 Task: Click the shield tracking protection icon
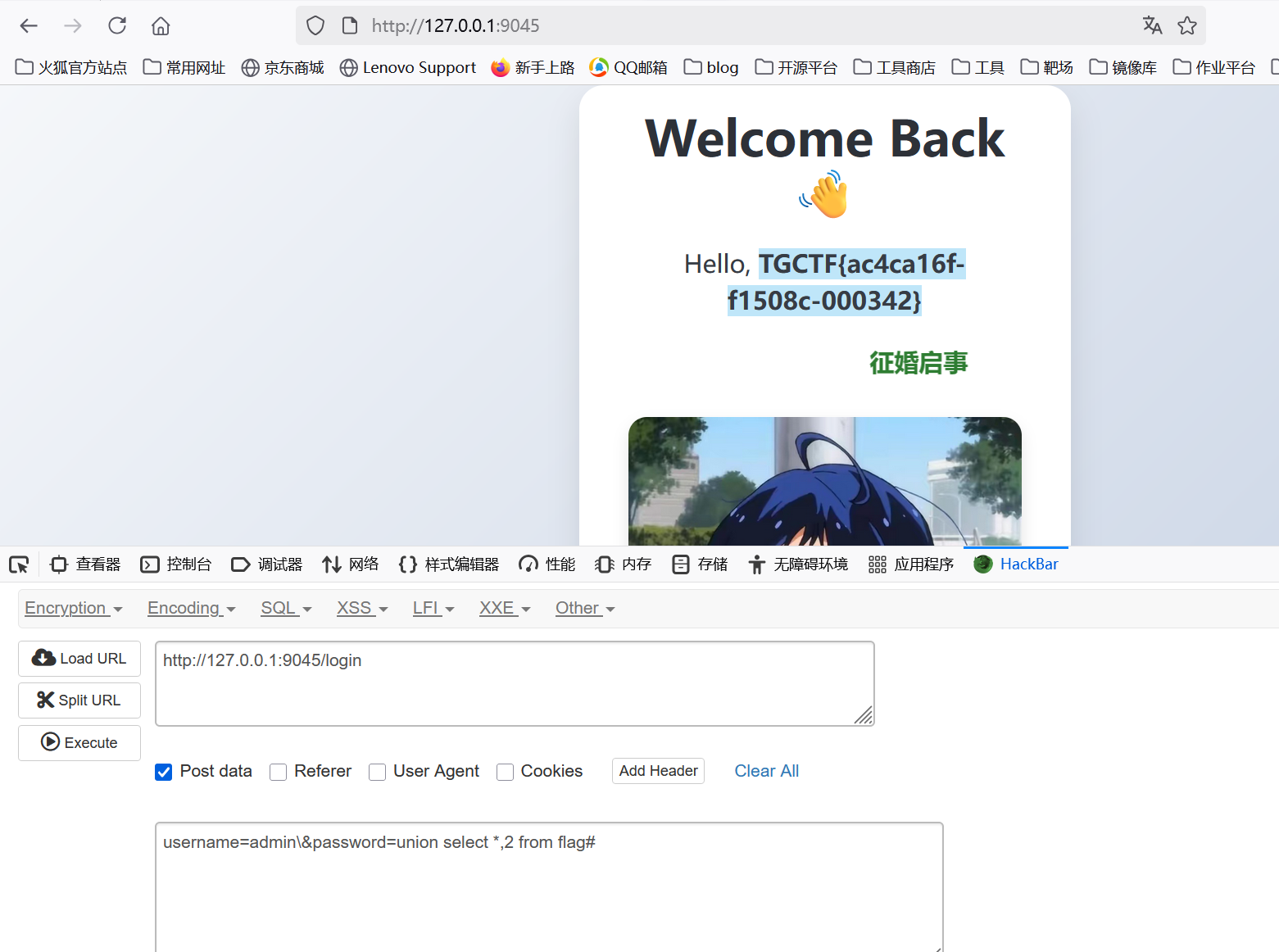coord(315,26)
